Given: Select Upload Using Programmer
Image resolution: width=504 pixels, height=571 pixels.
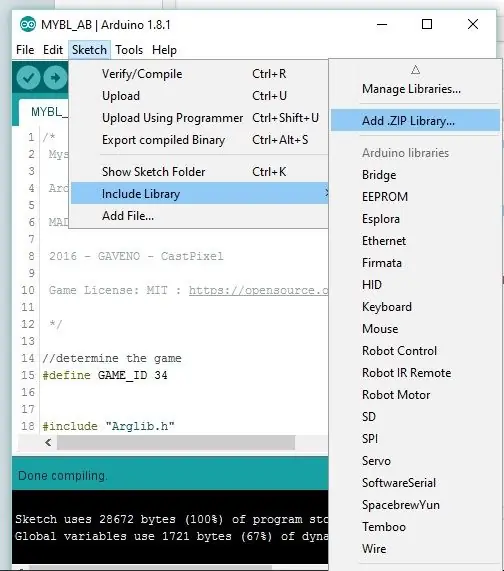Looking at the screenshot, I should [199, 118].
